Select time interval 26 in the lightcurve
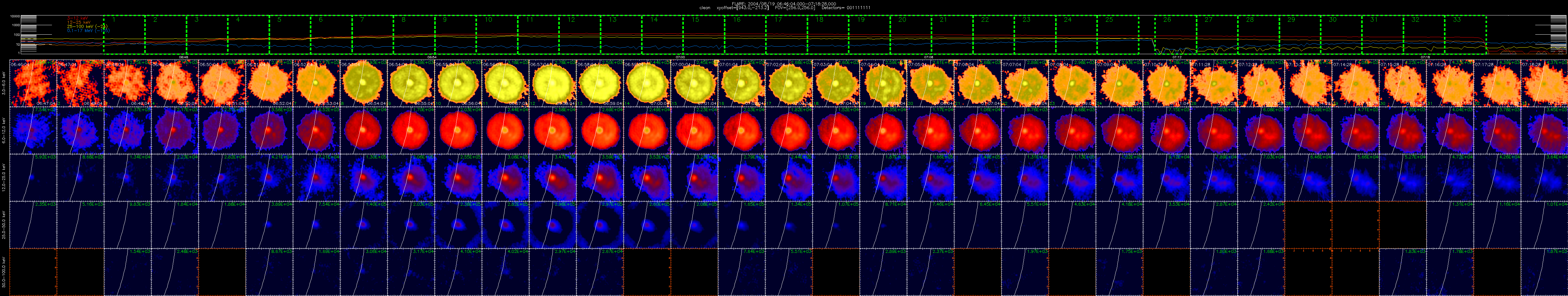The width and height of the screenshot is (1568, 296). 1175,35
